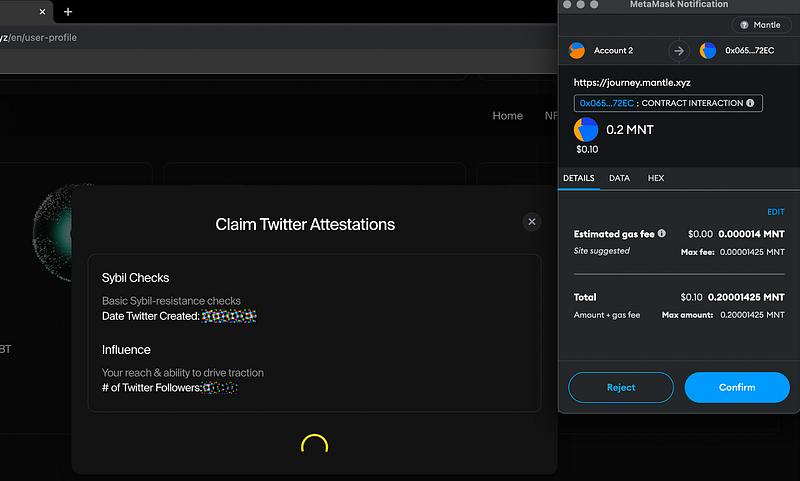Click the Site suggested label
800x481 pixels.
[x=602, y=251]
